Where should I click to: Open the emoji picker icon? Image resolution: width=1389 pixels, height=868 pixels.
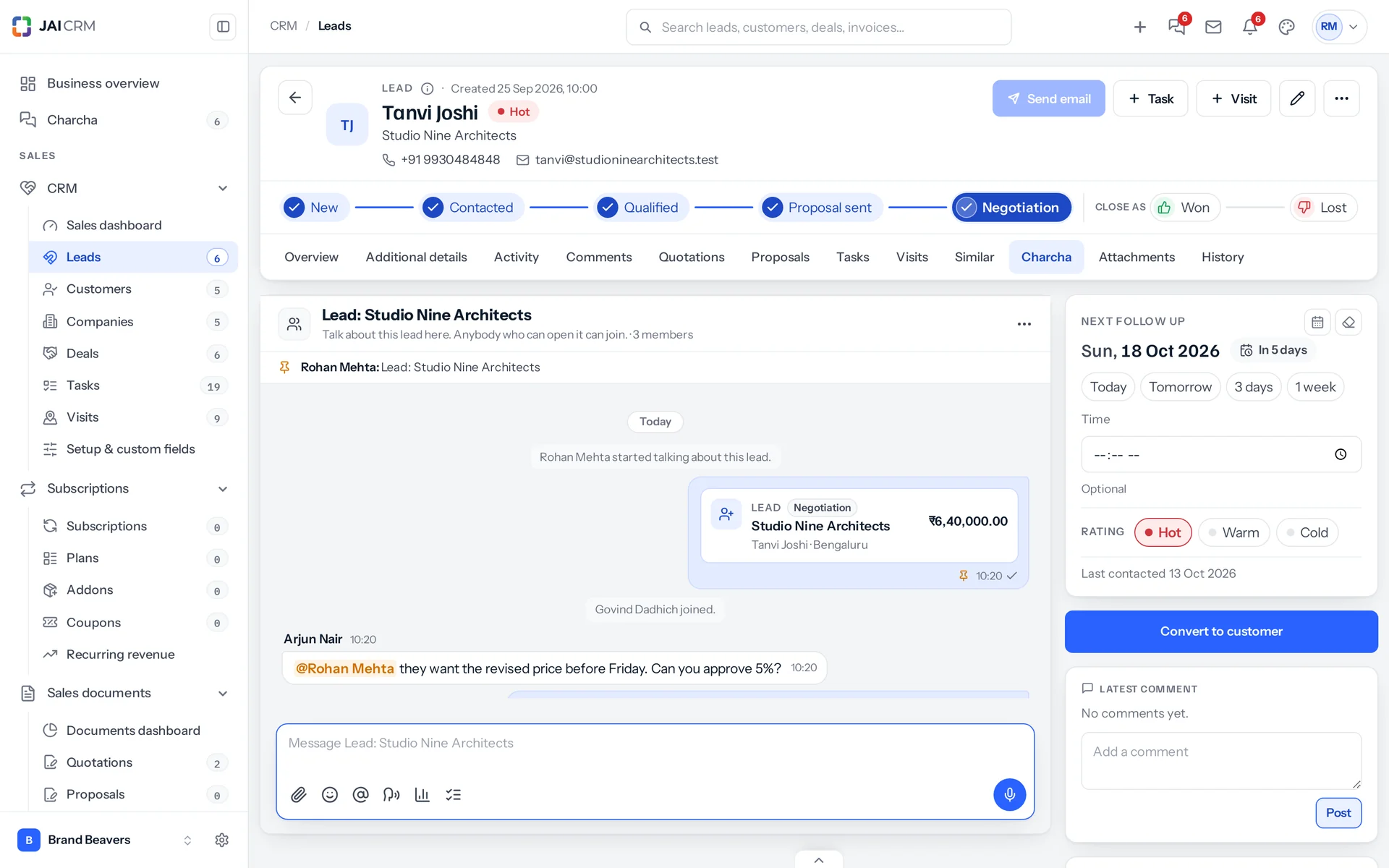pos(330,795)
